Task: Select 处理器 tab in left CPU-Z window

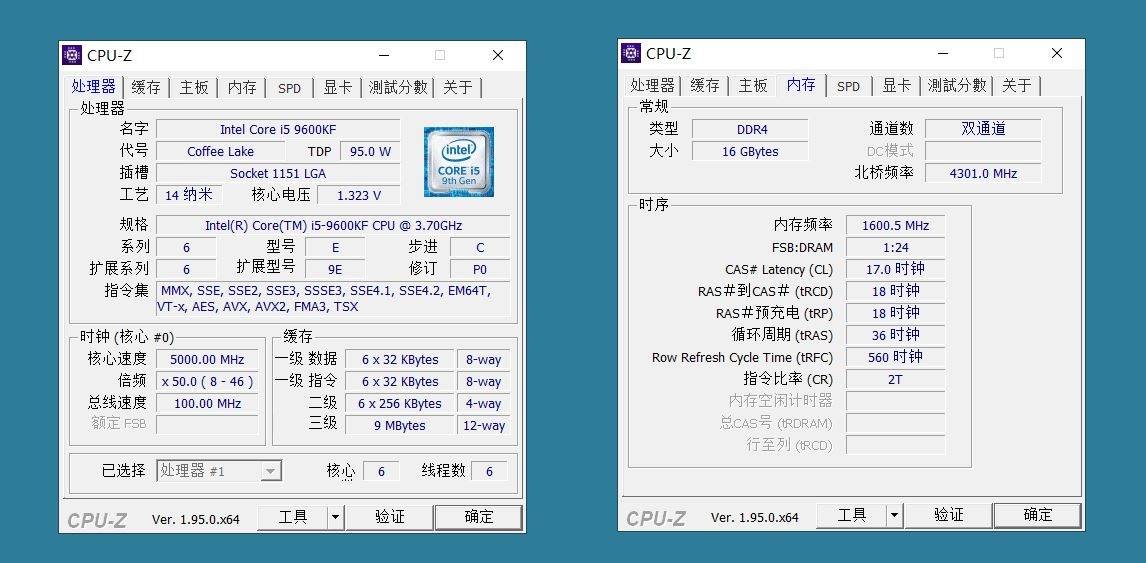Action: click(x=93, y=86)
